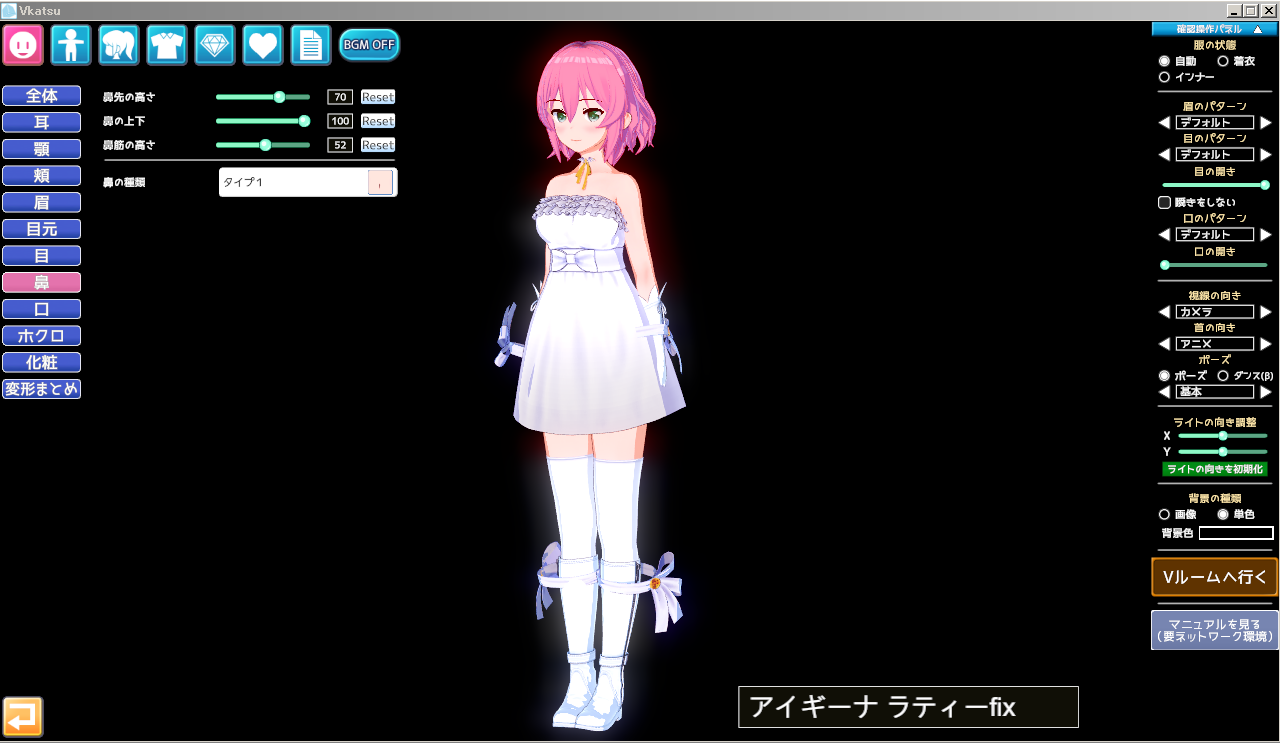This screenshot has width=1280, height=743.
Task: Click the Vルームへ行く button
Action: pyautogui.click(x=1214, y=577)
